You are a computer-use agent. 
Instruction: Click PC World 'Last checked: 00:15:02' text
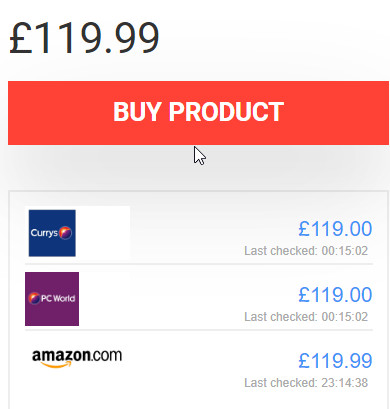click(x=306, y=317)
